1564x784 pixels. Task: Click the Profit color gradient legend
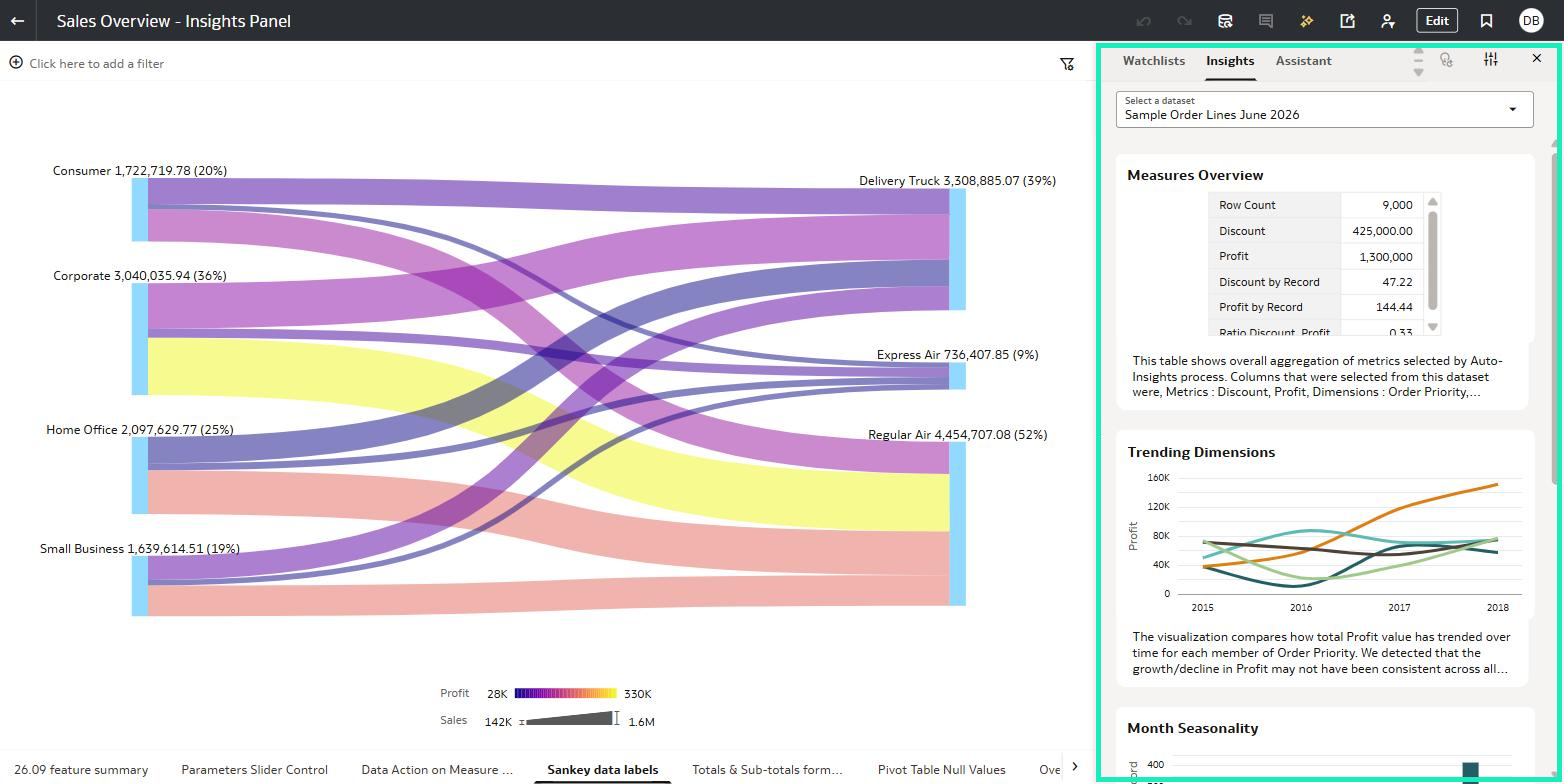point(566,693)
